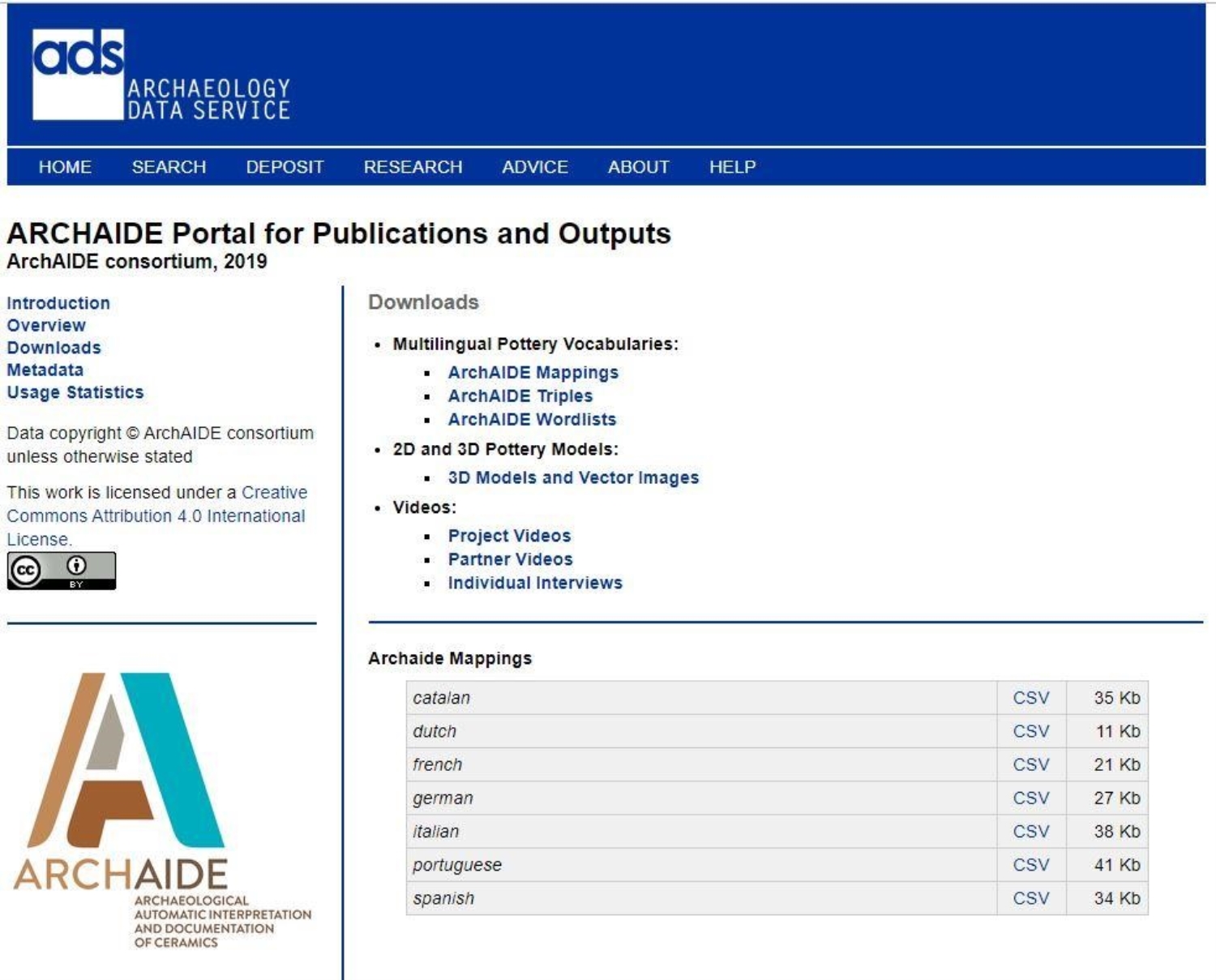Open the ABOUT menu item
The width and height of the screenshot is (1216, 980).
[x=639, y=167]
